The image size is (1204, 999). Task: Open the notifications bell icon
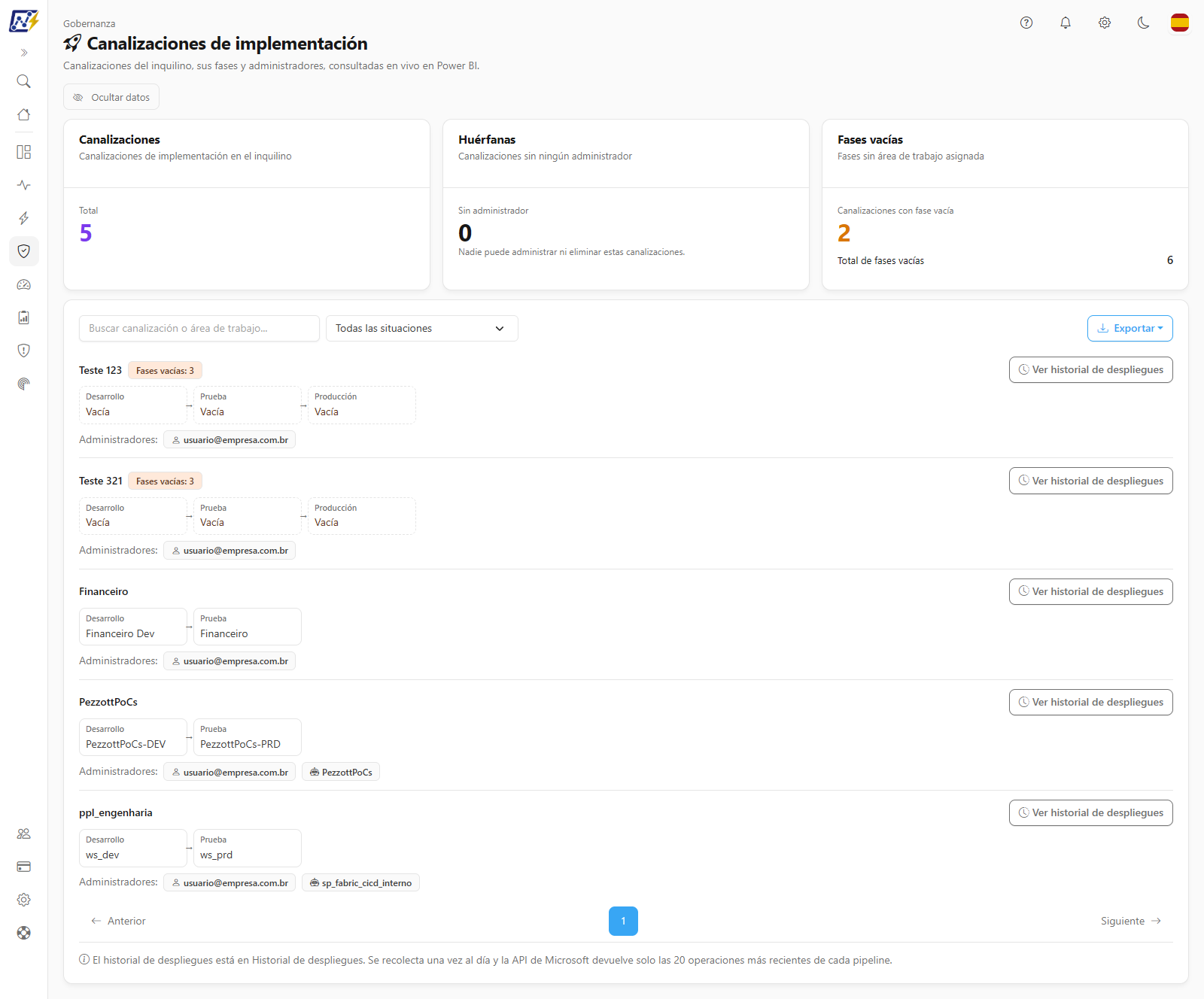1066,23
